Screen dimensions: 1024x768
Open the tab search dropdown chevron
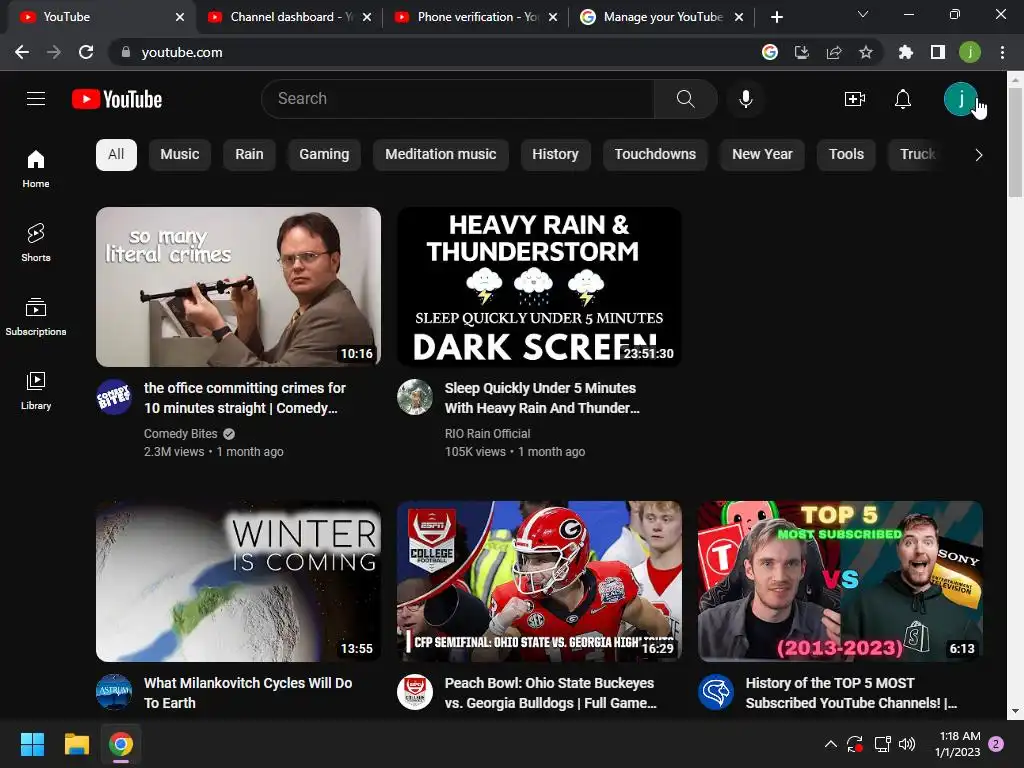tap(863, 14)
